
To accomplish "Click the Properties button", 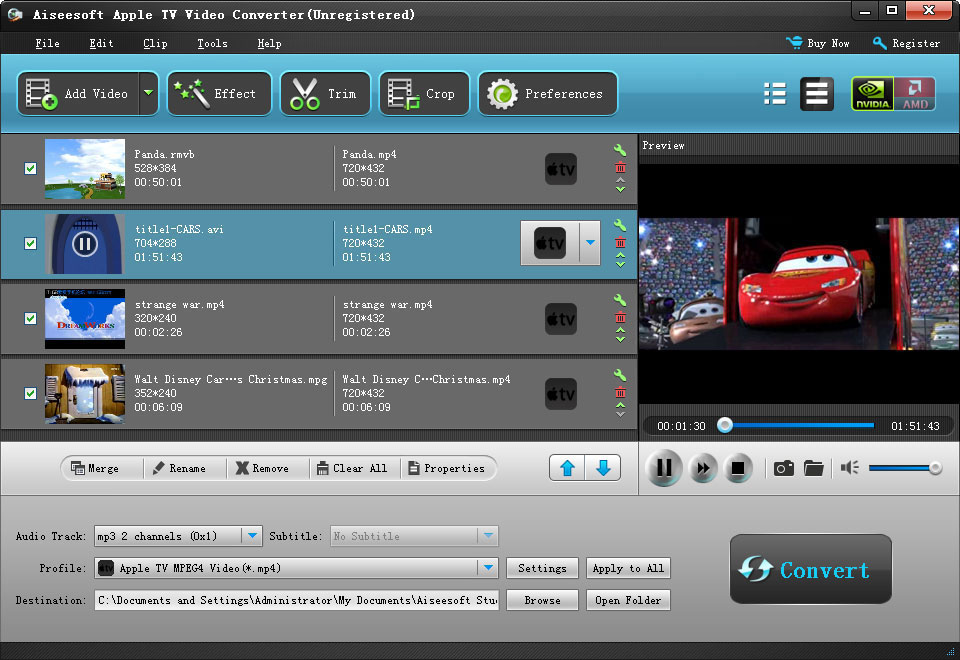I will 446,468.
